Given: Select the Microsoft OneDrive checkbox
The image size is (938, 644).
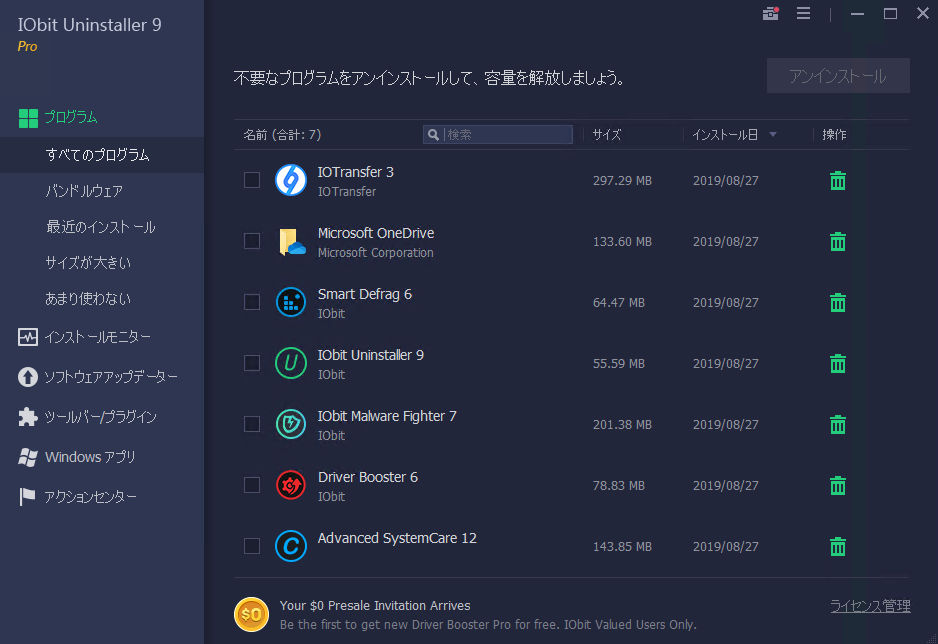Looking at the screenshot, I should [252, 241].
